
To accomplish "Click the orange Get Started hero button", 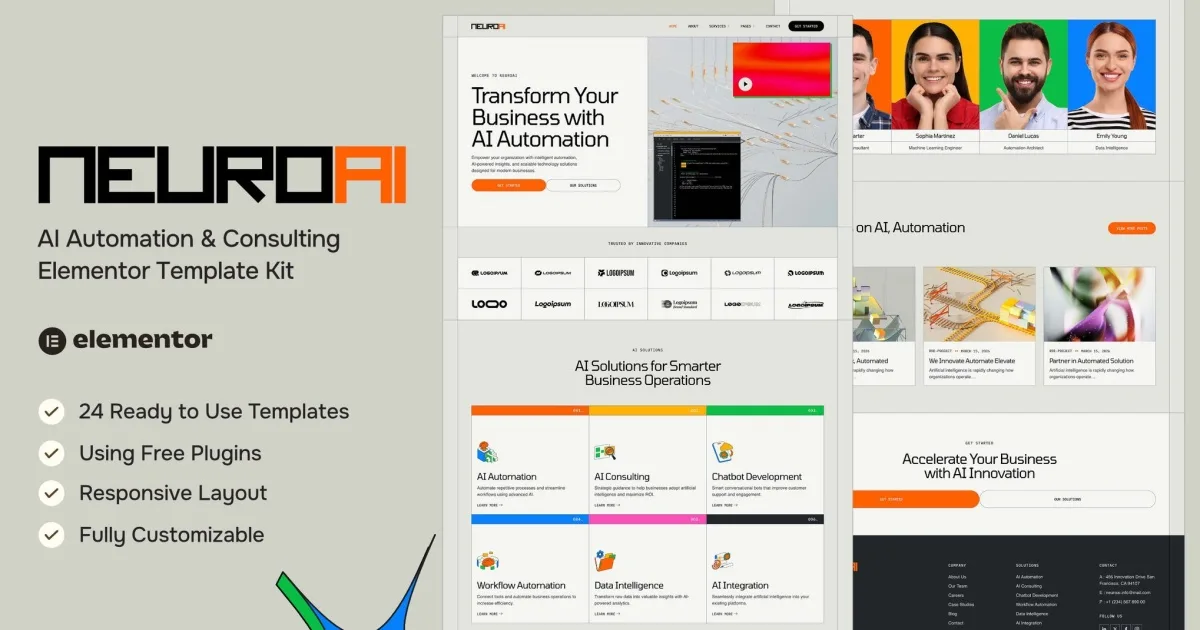I will 509,185.
